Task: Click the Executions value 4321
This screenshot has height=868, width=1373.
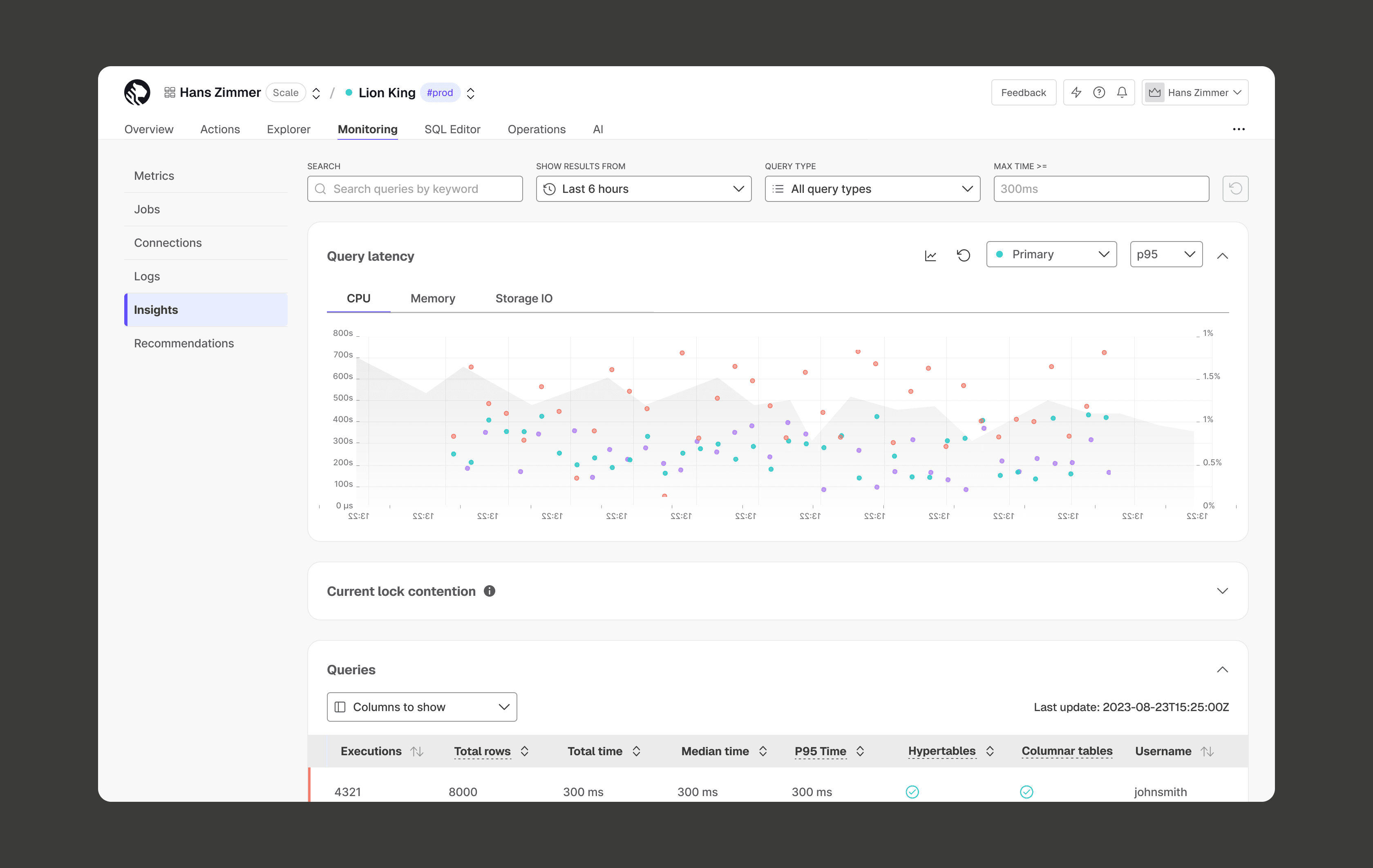Action: (348, 792)
